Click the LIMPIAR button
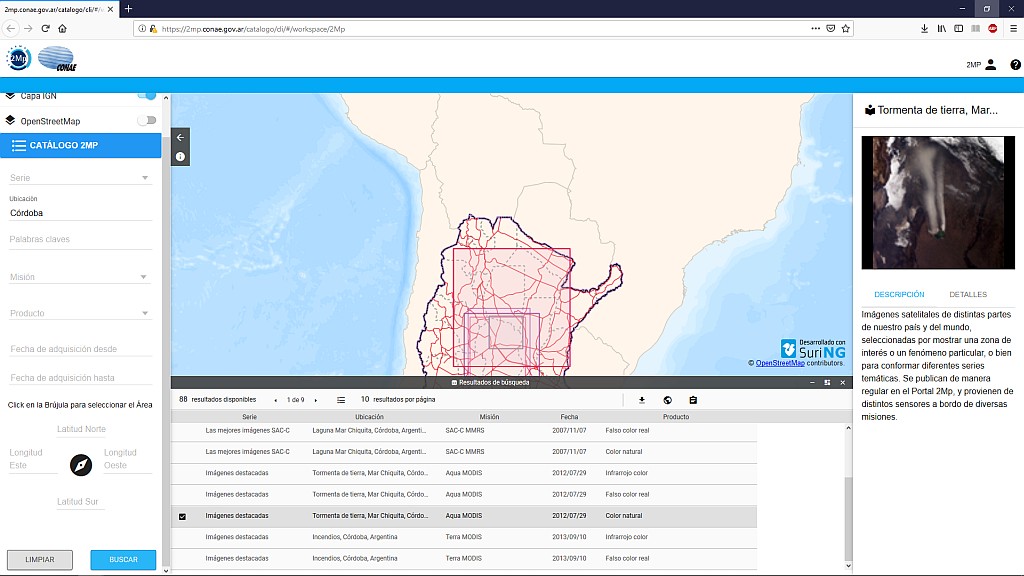The image size is (1024, 576). (40, 559)
